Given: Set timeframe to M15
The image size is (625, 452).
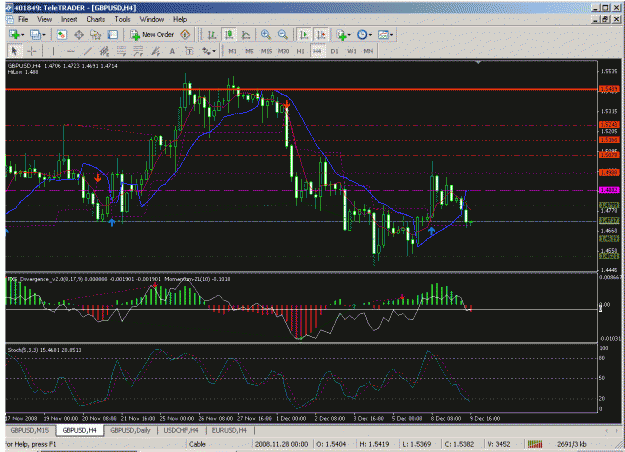Looking at the screenshot, I should [x=266, y=51].
